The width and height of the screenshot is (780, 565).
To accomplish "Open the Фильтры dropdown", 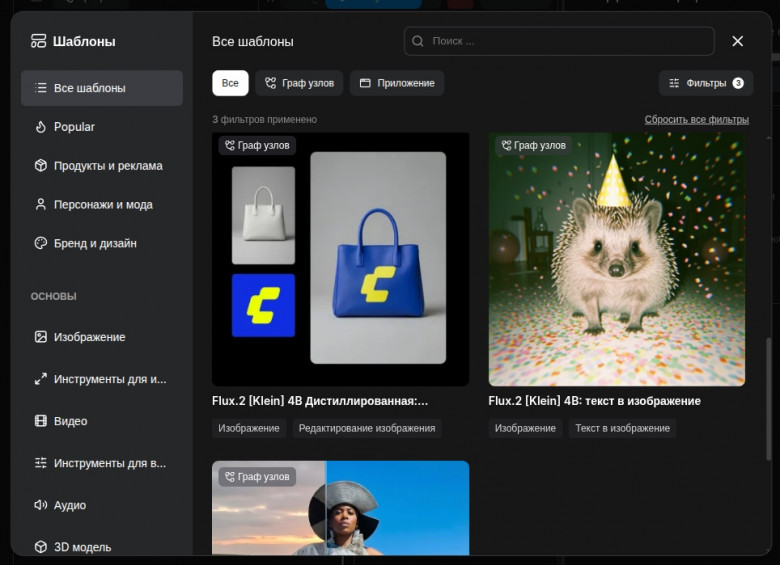I will (x=706, y=83).
